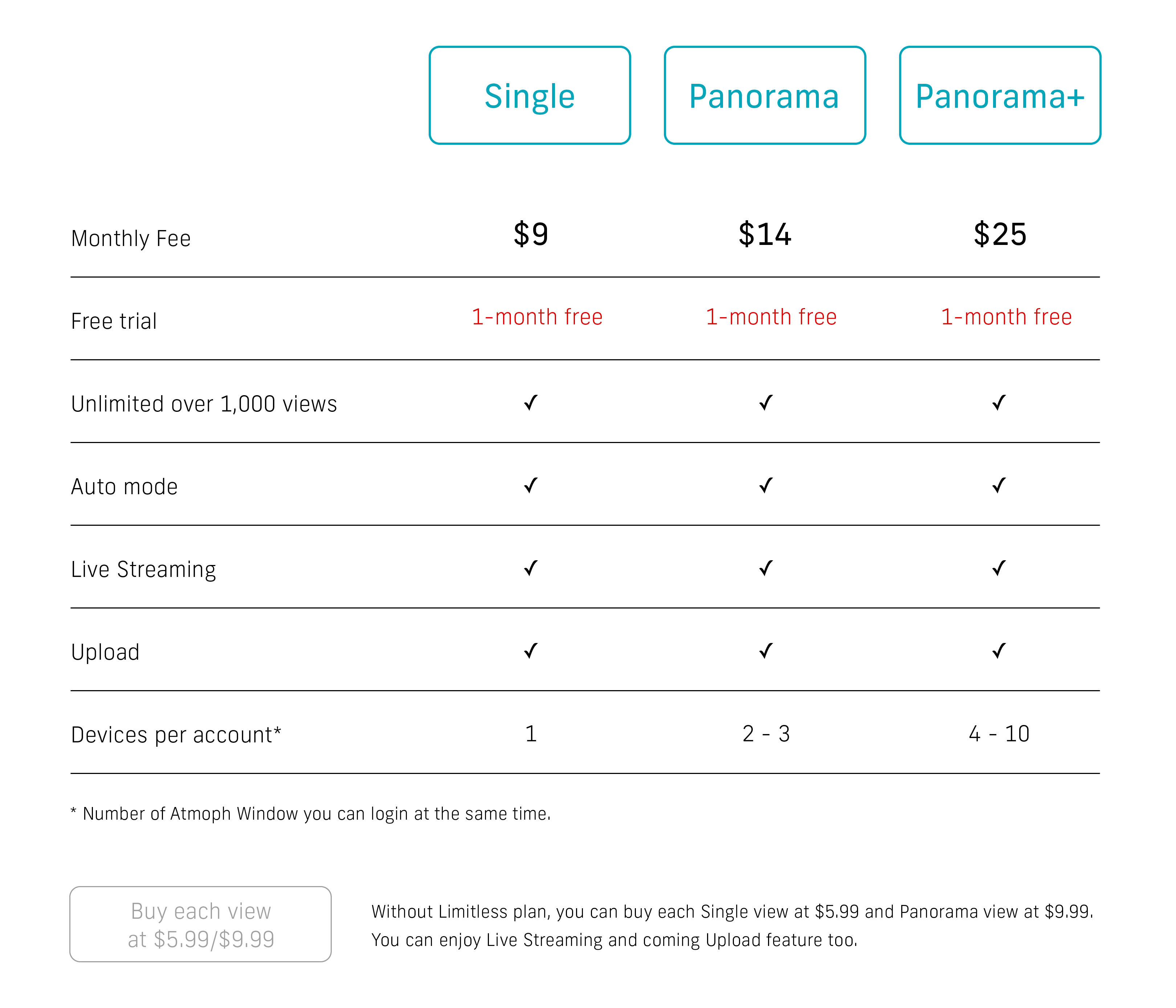This screenshot has width=1176, height=1008.
Task: Click the Single plan Upload checkmark
Action: (x=531, y=651)
